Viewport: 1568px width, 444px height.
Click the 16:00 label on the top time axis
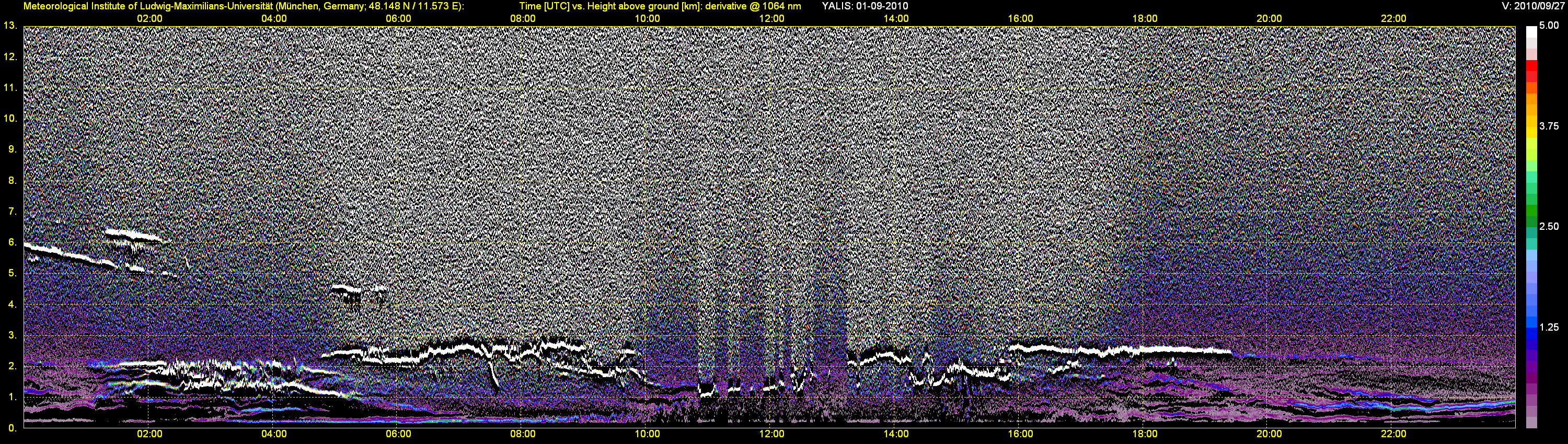point(1020,19)
